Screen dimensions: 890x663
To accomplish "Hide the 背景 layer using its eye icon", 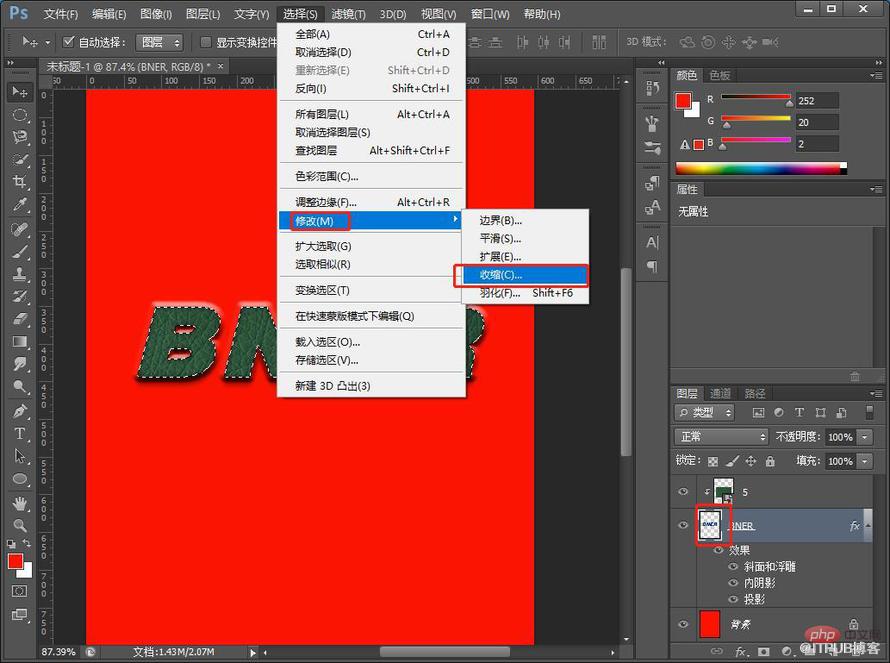I will 683,624.
